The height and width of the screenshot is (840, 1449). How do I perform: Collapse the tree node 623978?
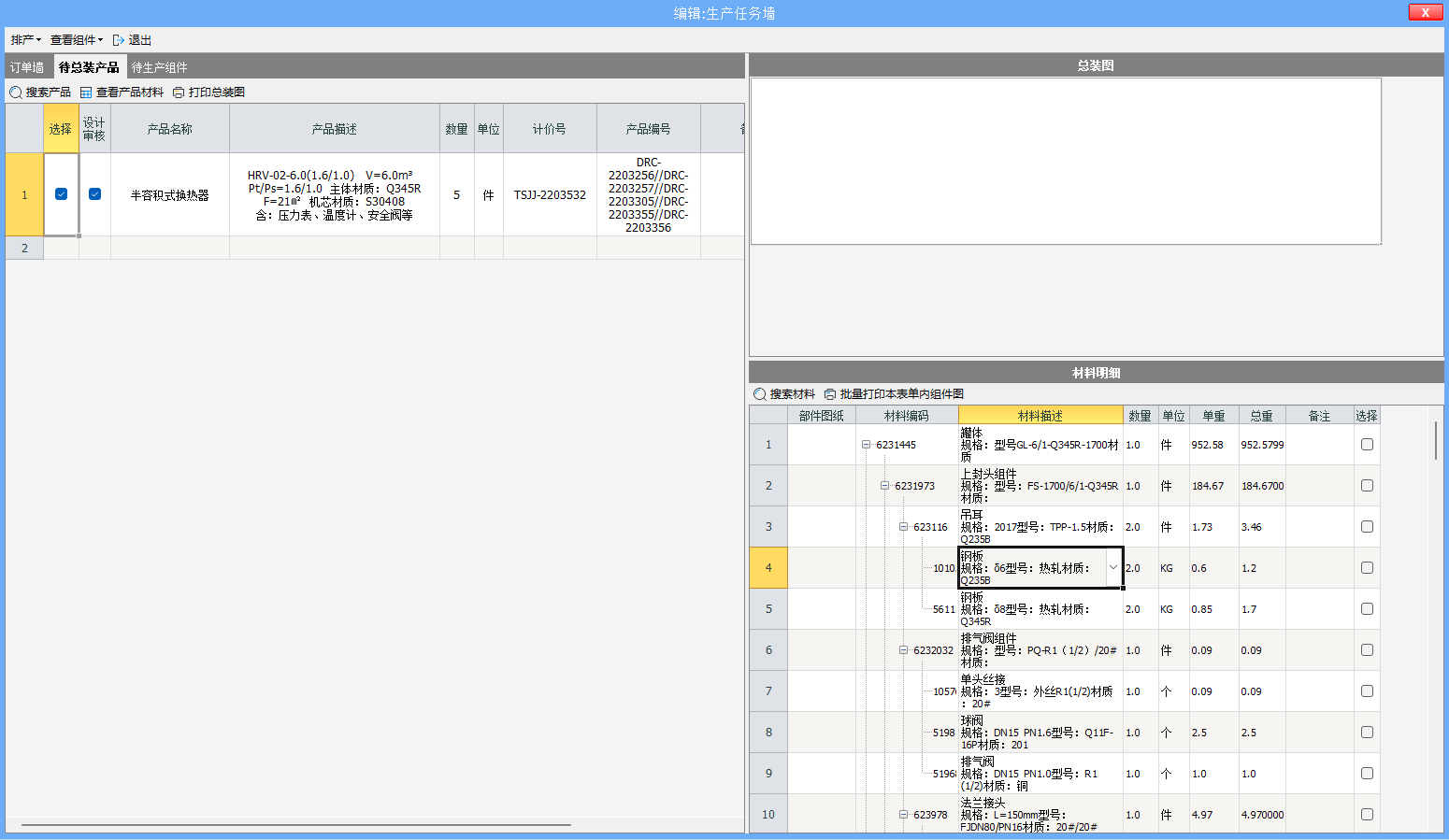point(903,815)
